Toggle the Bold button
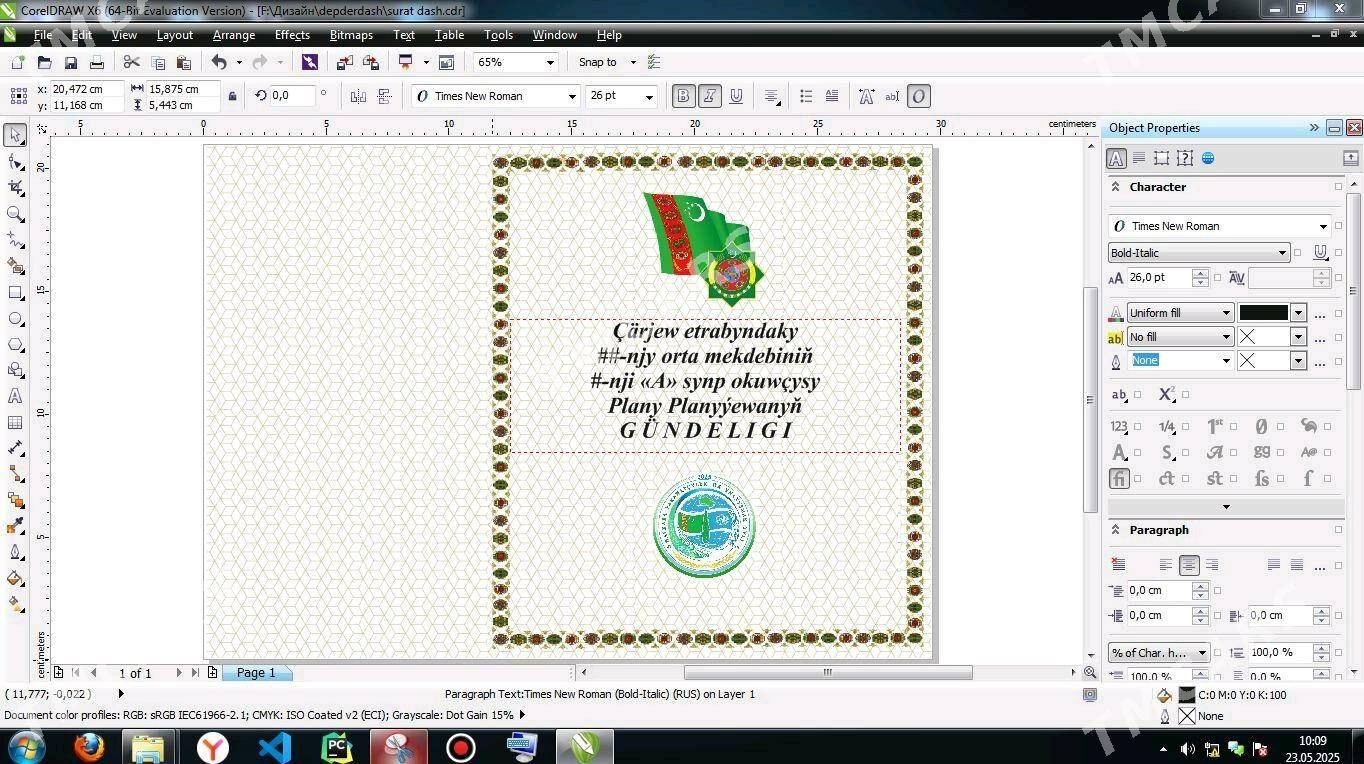 click(684, 96)
